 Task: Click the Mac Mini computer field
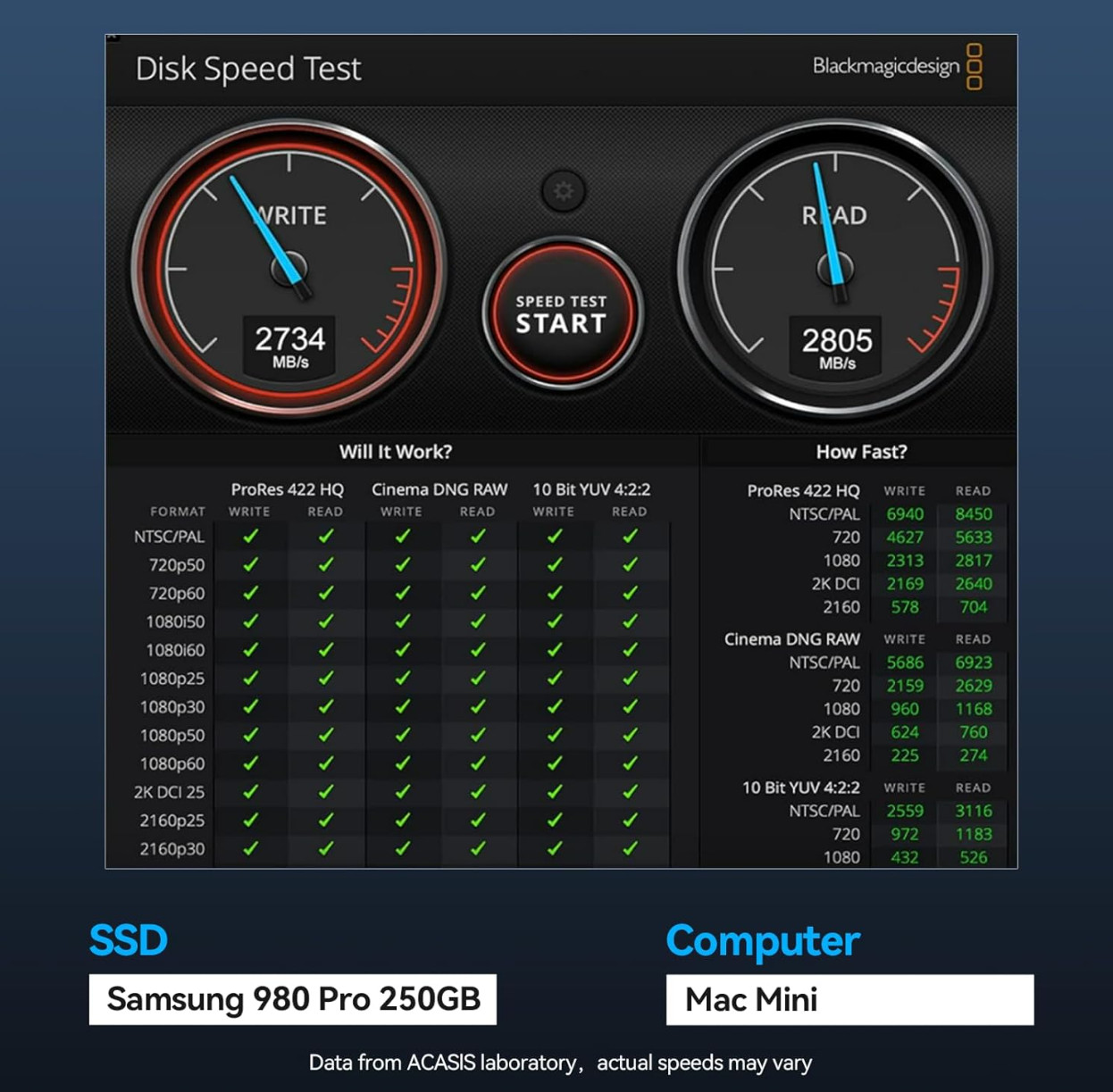coord(850,999)
